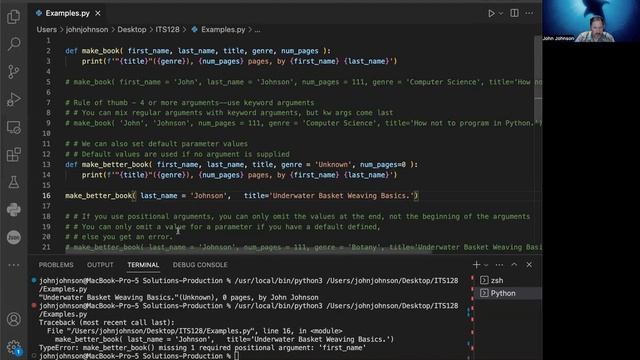Viewport: 640px width, 360px height.
Task: Open the Accounts menu
Action: pyautogui.click(x=13, y=319)
